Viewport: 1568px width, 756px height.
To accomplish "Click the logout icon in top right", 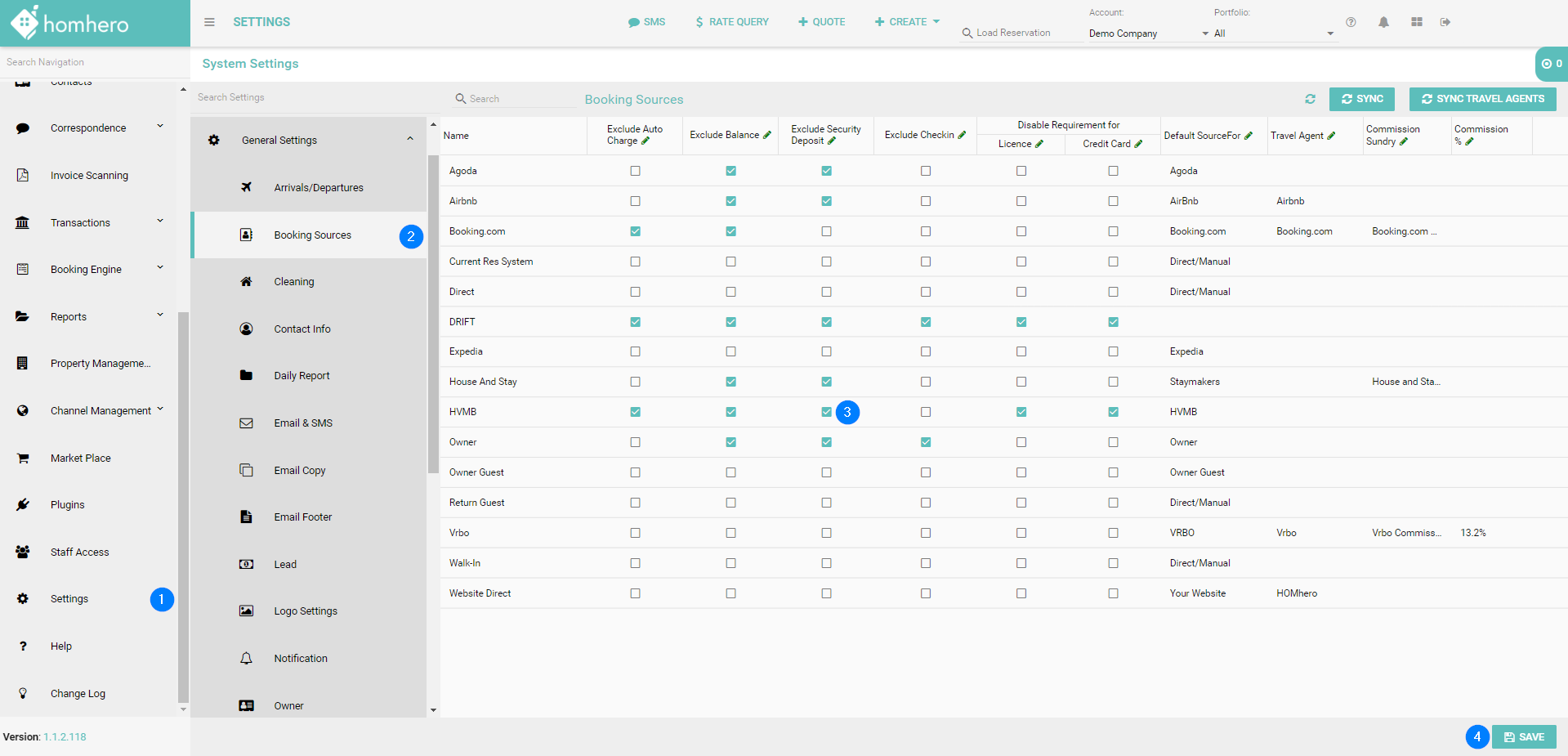I will (x=1445, y=22).
